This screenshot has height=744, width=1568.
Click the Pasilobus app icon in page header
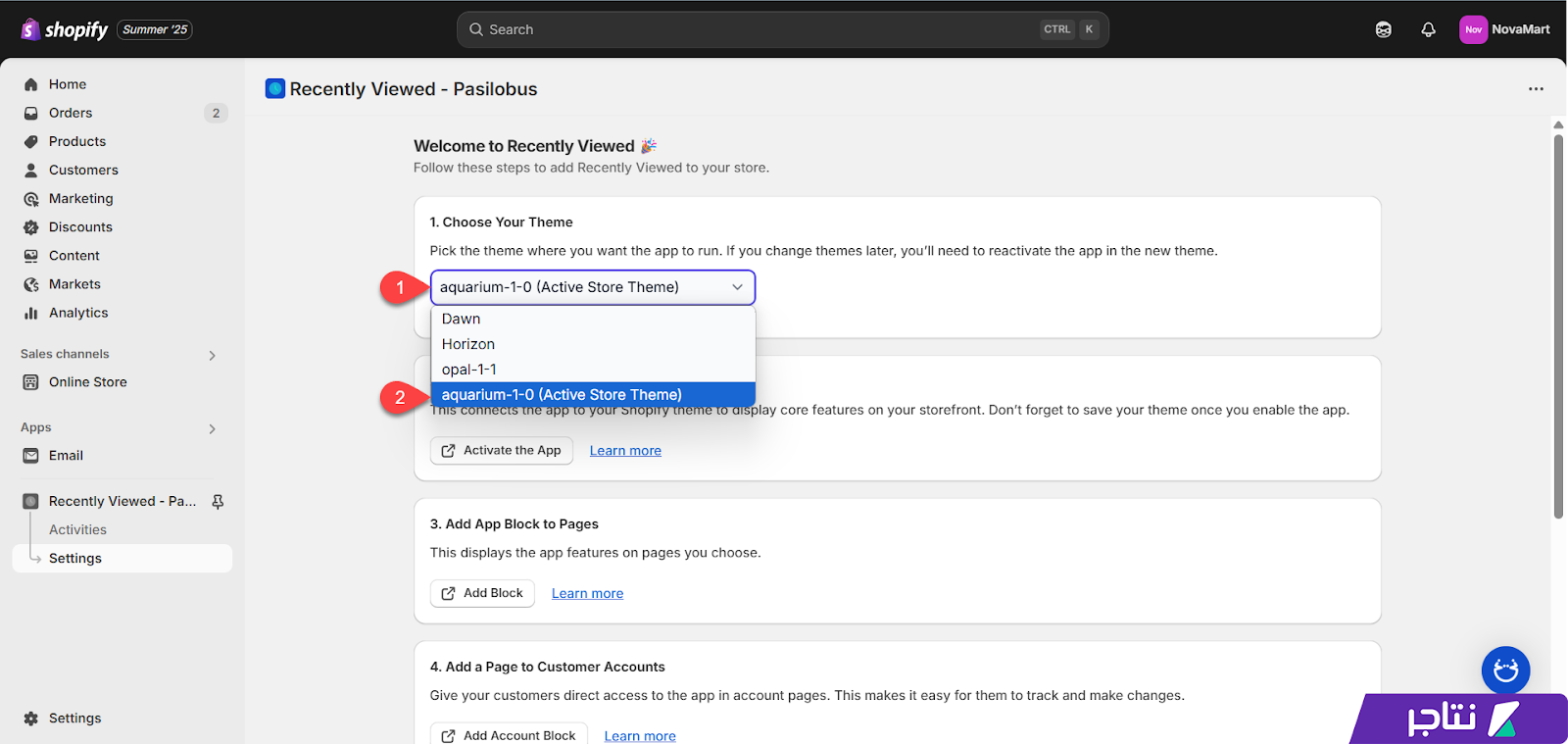click(275, 89)
